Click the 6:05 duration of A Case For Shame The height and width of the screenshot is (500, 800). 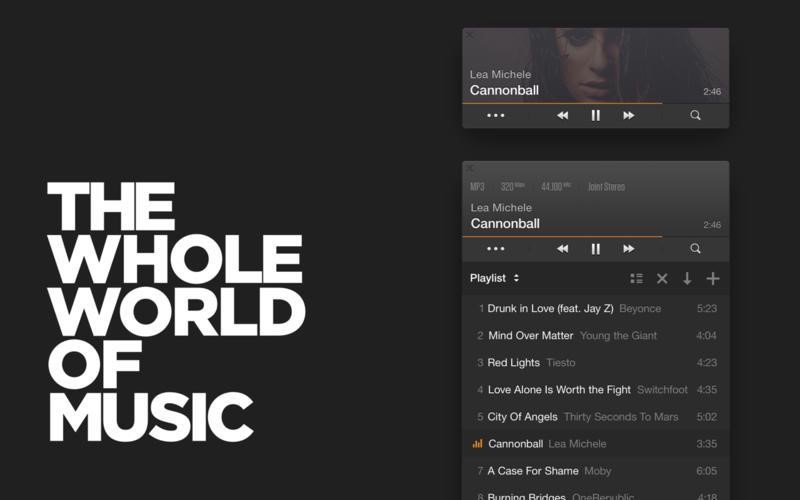(707, 470)
